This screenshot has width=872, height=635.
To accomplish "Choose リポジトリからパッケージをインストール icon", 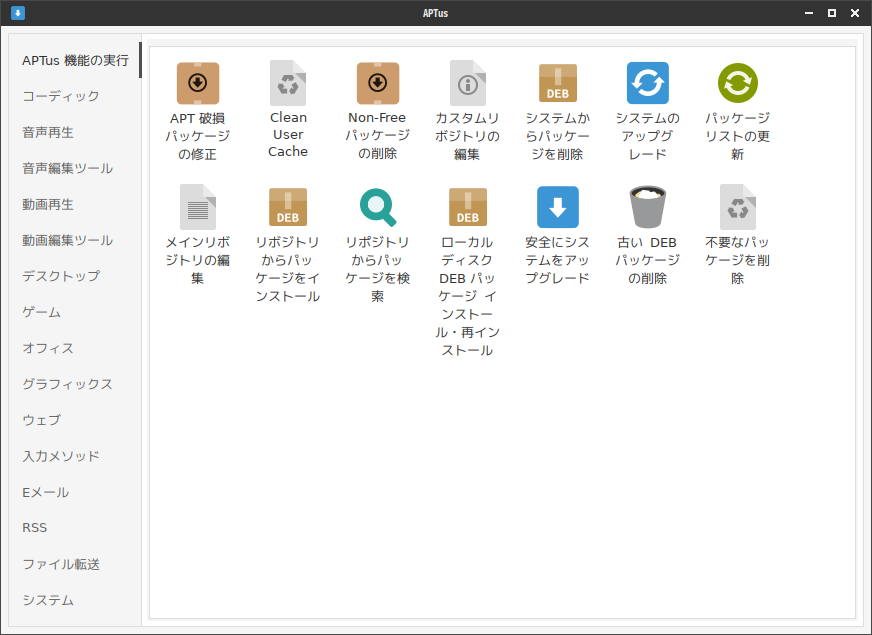I will tap(288, 207).
